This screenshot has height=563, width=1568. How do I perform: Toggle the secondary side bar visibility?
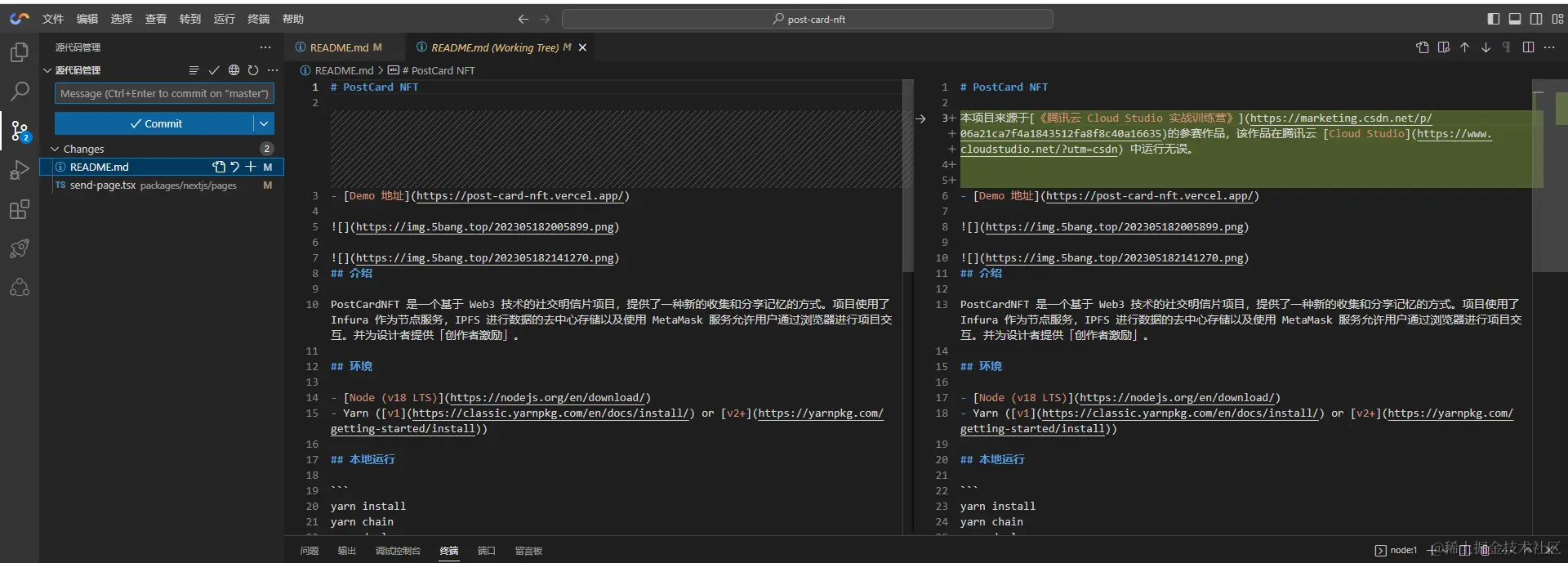point(1536,19)
